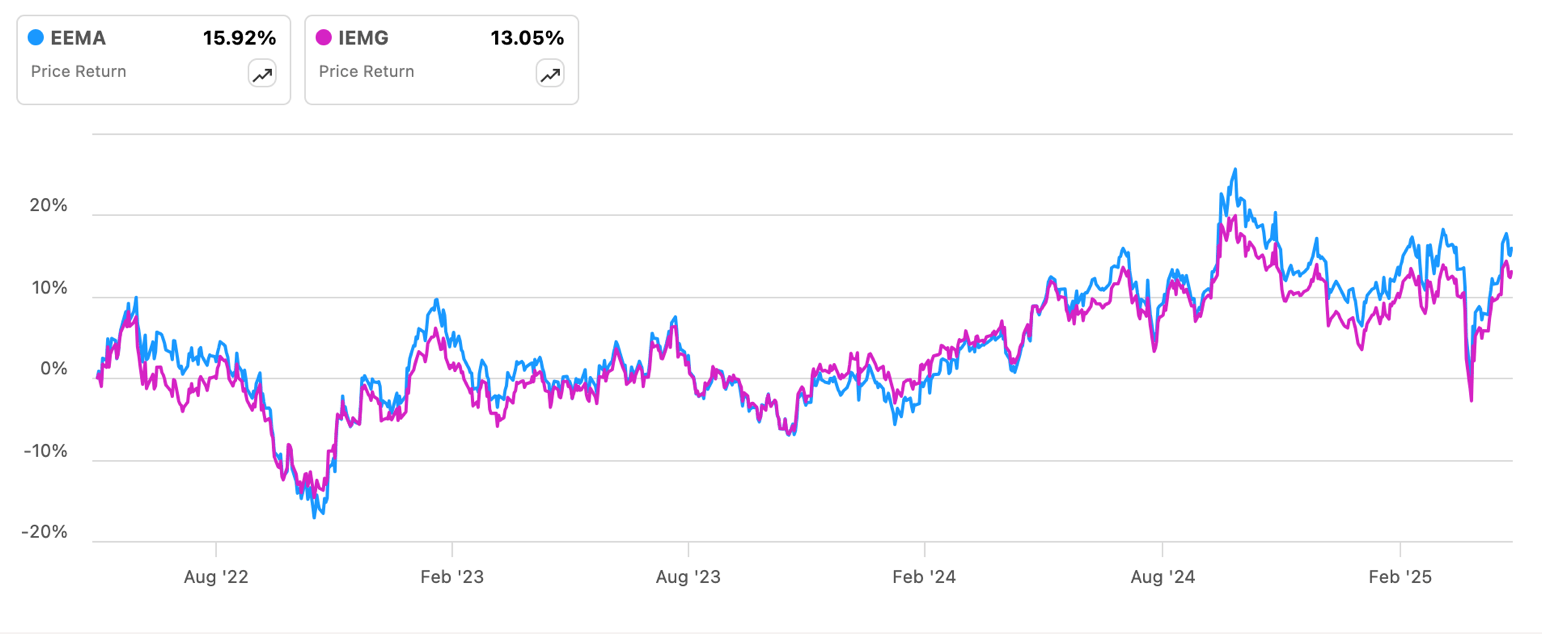
Task: Click Price Return under IEMG
Action: click(366, 72)
